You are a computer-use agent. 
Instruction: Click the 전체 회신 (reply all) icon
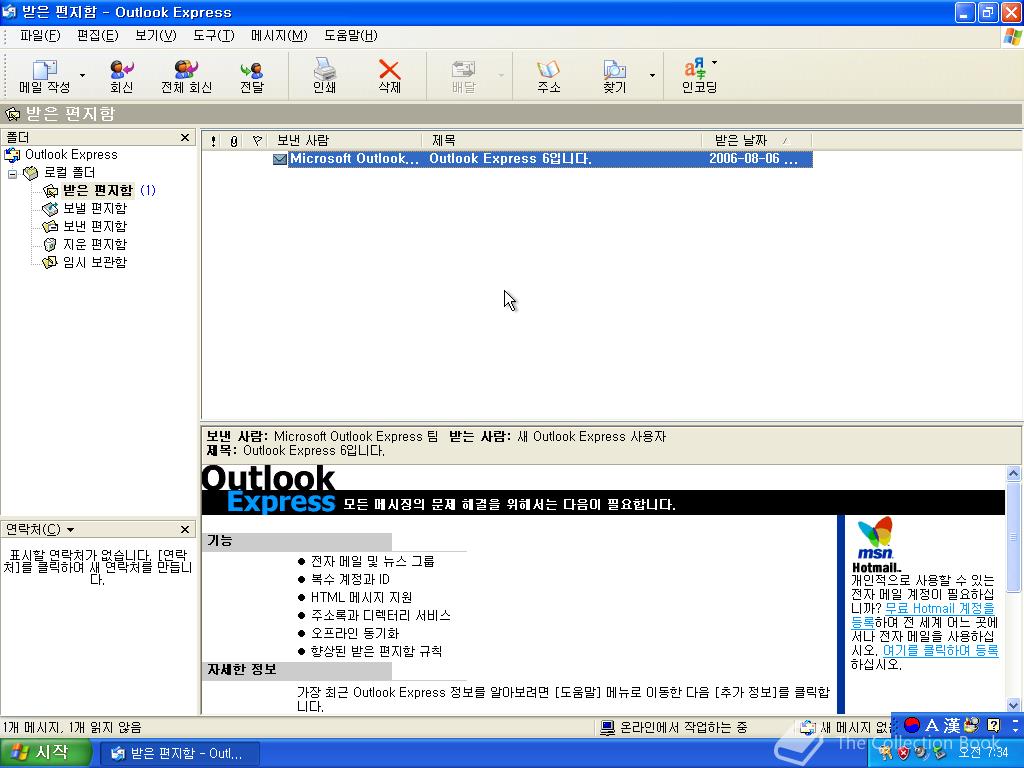point(186,76)
